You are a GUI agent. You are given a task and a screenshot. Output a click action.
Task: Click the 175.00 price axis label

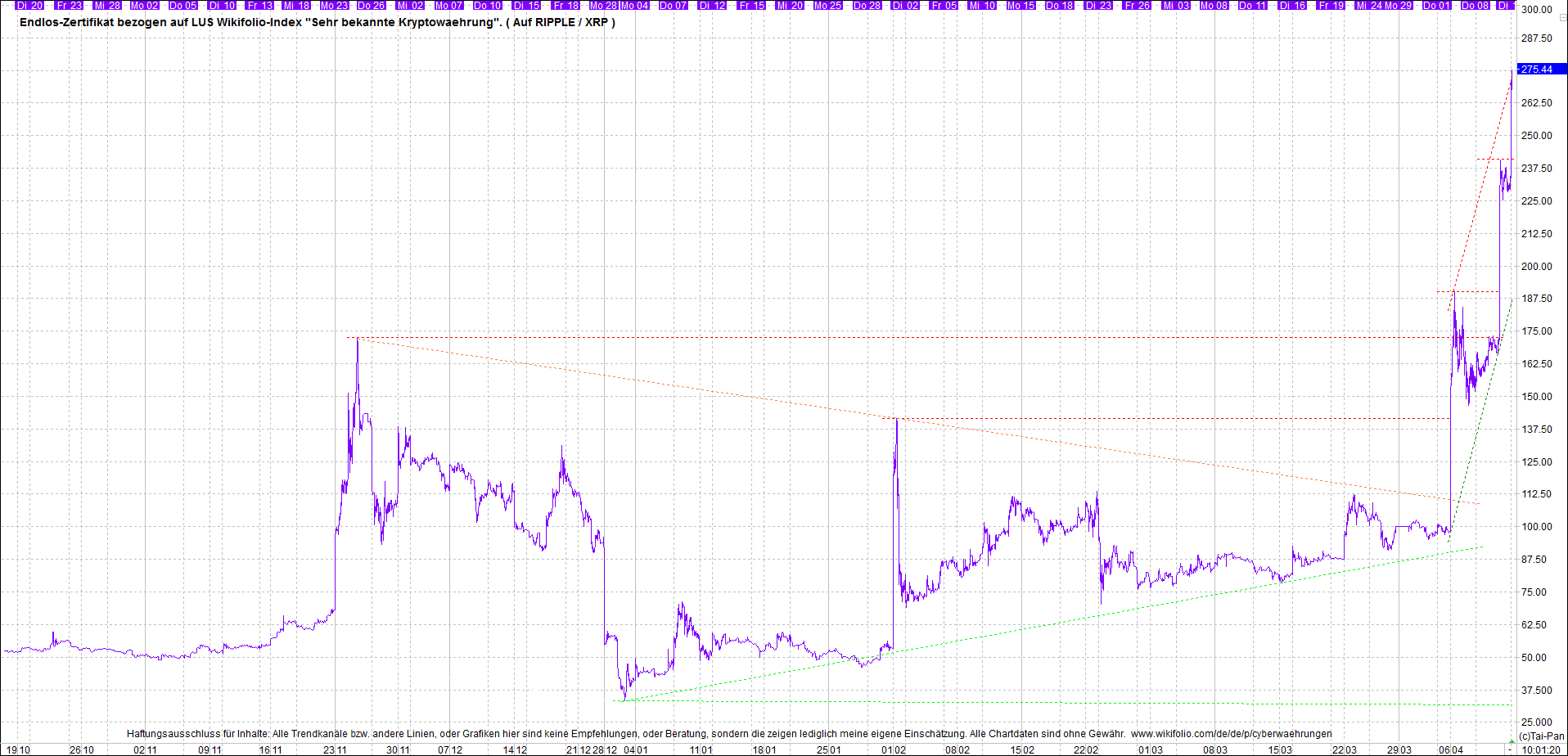point(1536,331)
